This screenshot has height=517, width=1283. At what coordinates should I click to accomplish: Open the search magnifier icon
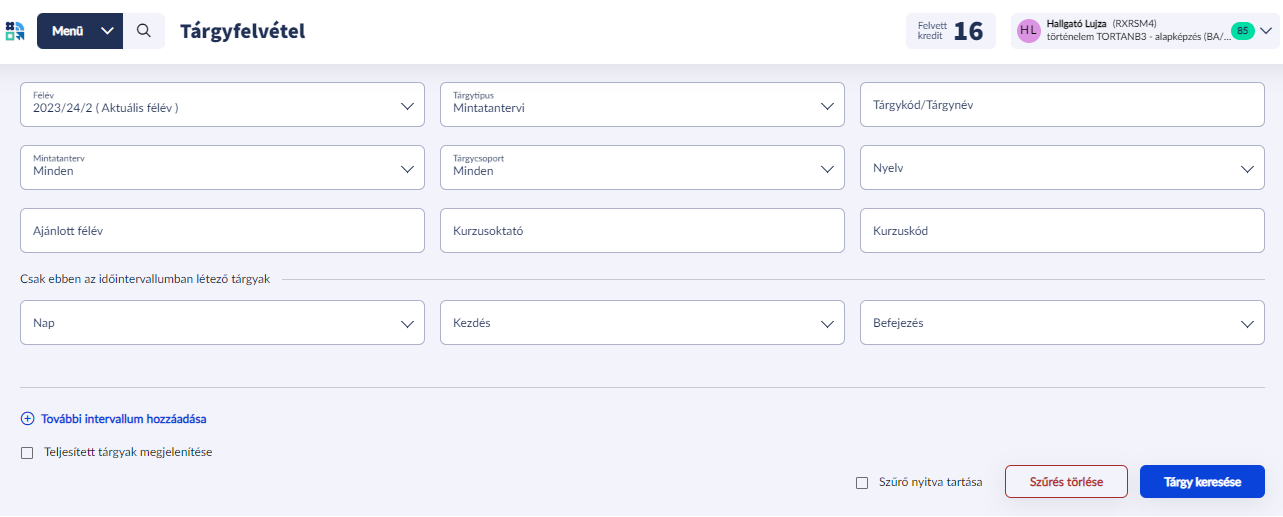pos(144,31)
